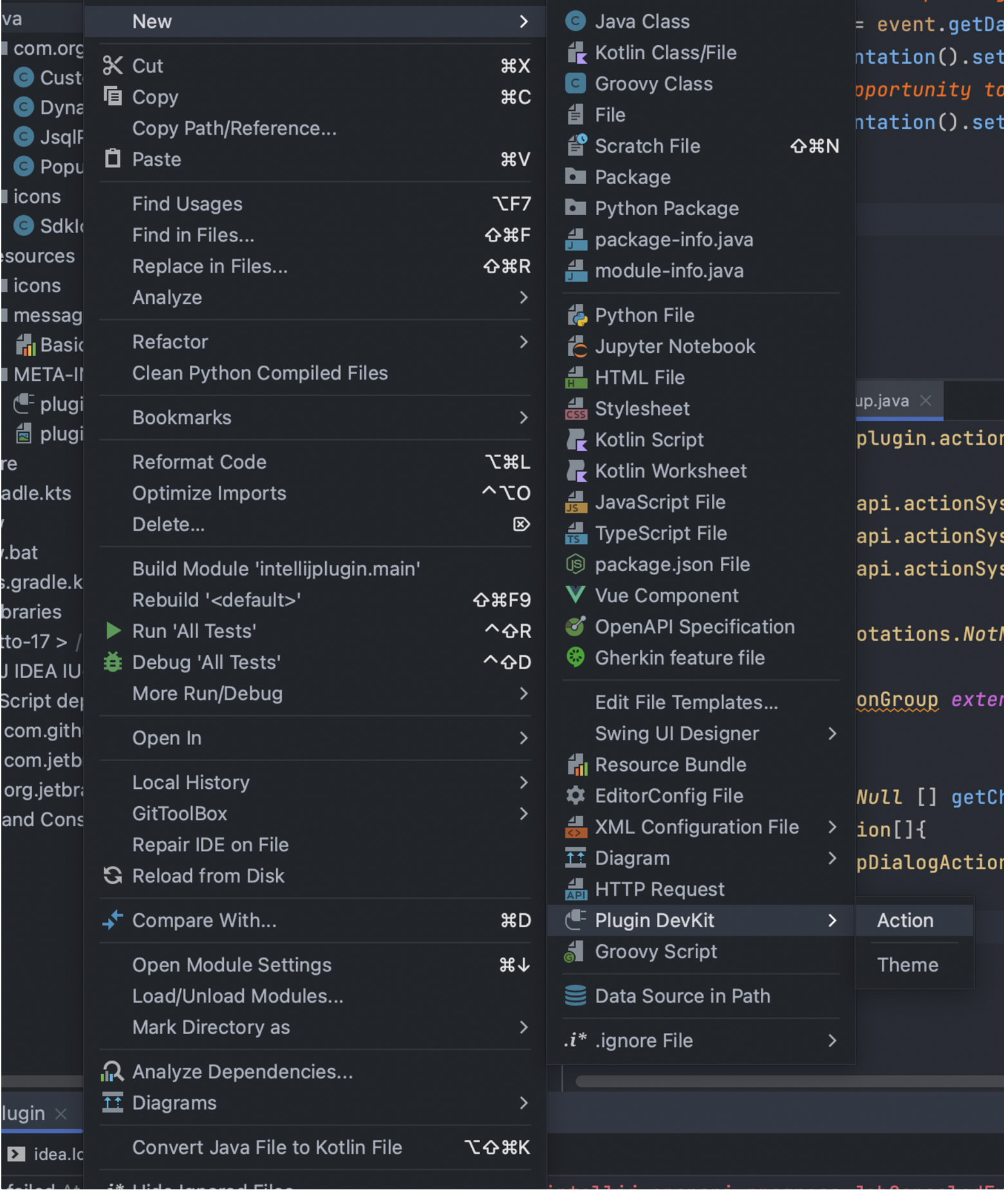Image resolution: width=1008 pixels, height=1190 pixels.
Task: Click the Reload from Disk refresh icon
Action: [x=113, y=876]
